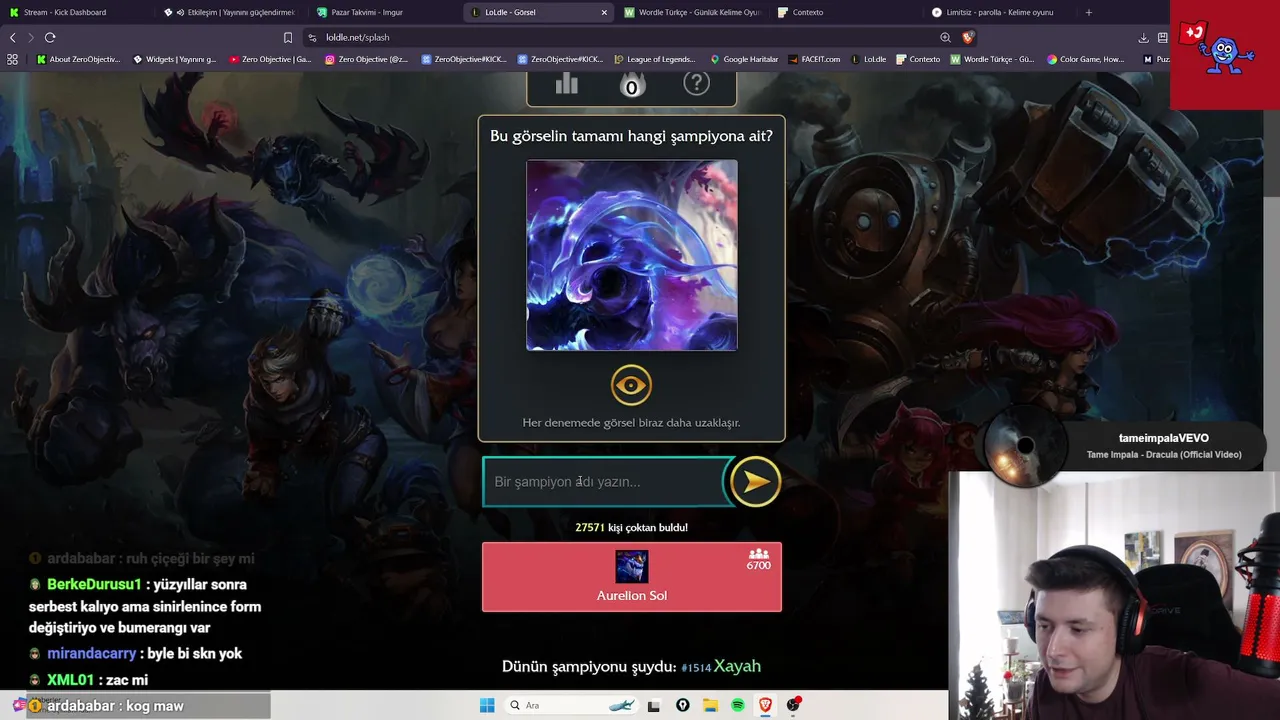Open the browser downloads icon
This screenshot has height=720, width=1280.
1143,38
